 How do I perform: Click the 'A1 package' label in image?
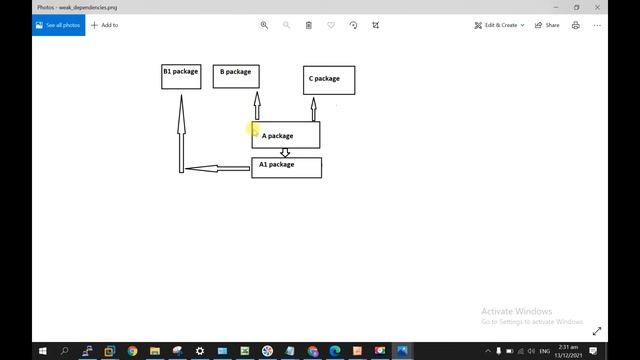click(x=277, y=164)
